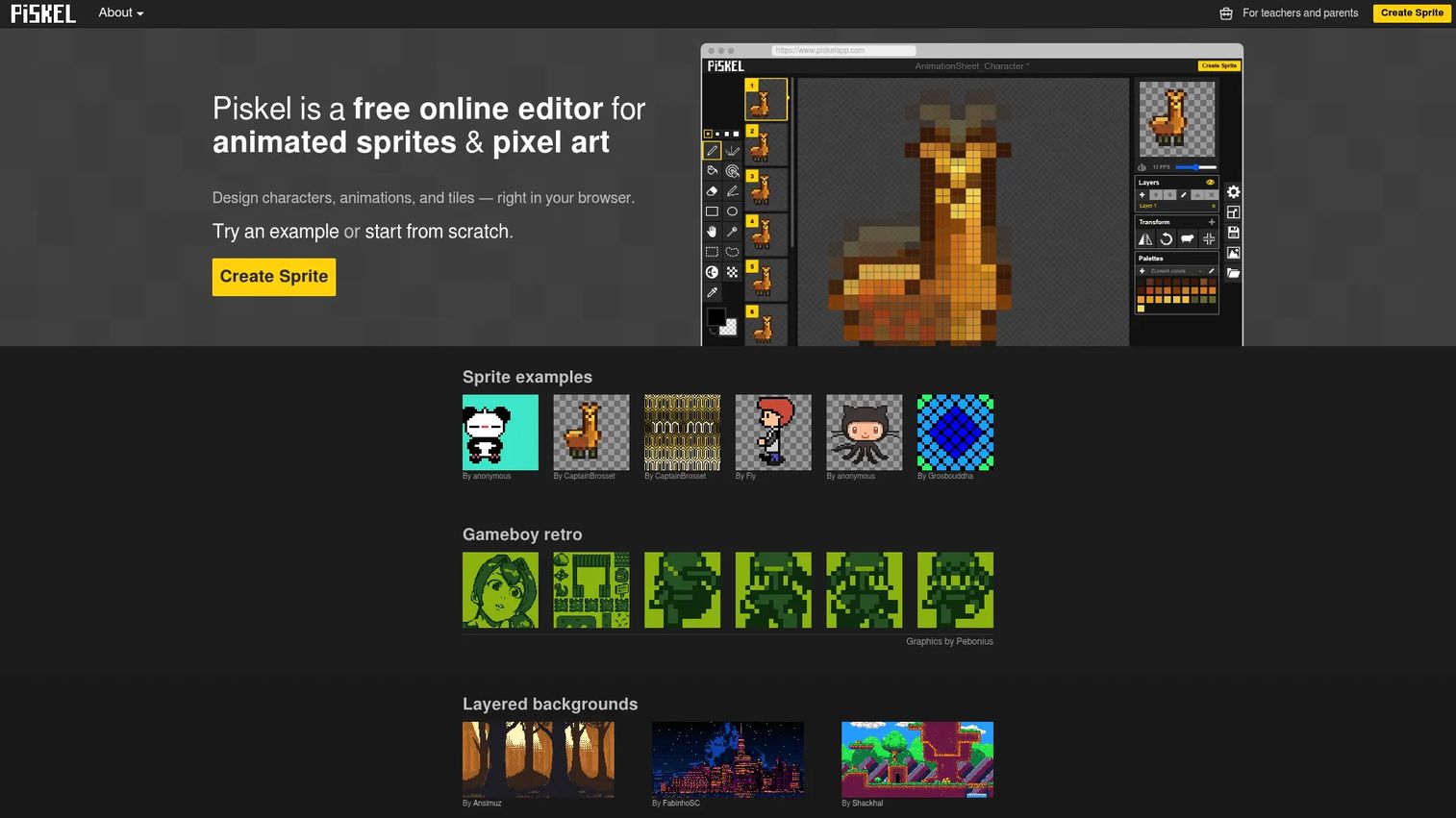This screenshot has height=818, width=1456.
Task: Click the Rotate icon under Transform
Action: (x=1167, y=239)
